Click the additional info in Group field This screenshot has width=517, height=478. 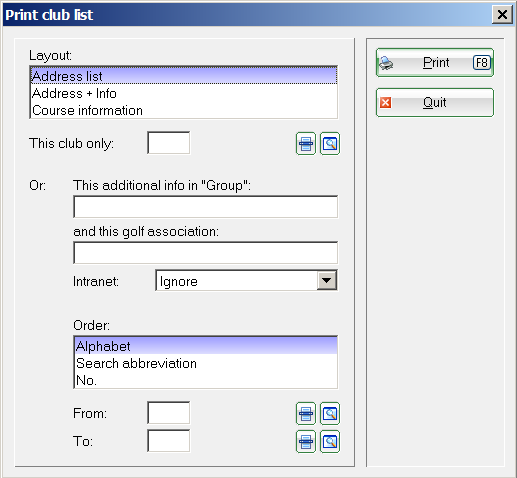[x=205, y=207]
